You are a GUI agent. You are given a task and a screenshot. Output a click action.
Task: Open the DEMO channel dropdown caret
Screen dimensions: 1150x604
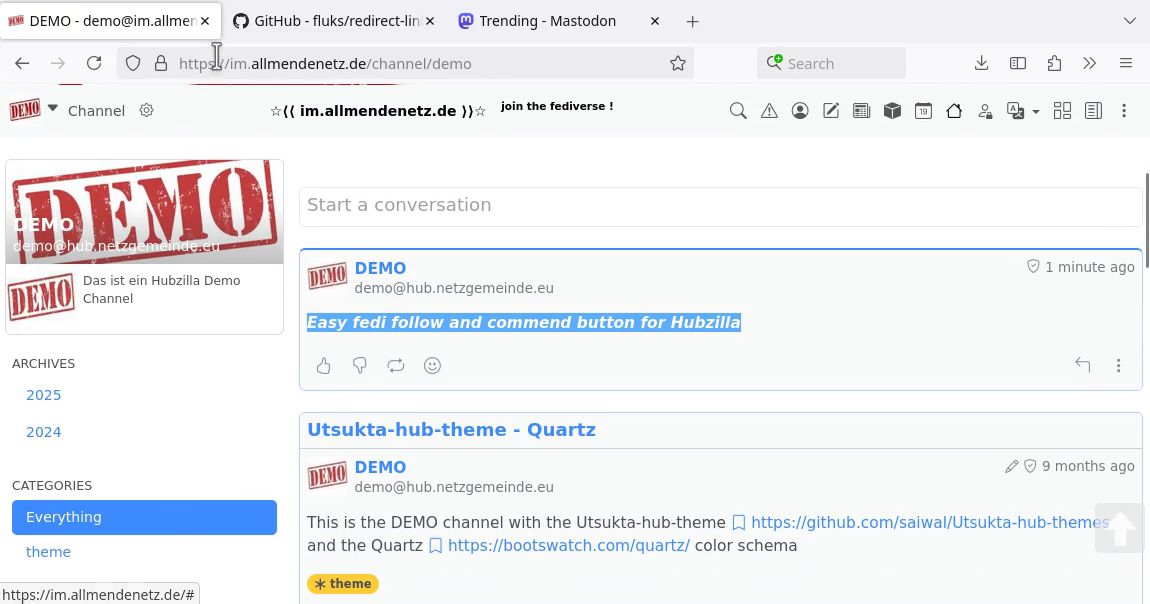(x=53, y=109)
